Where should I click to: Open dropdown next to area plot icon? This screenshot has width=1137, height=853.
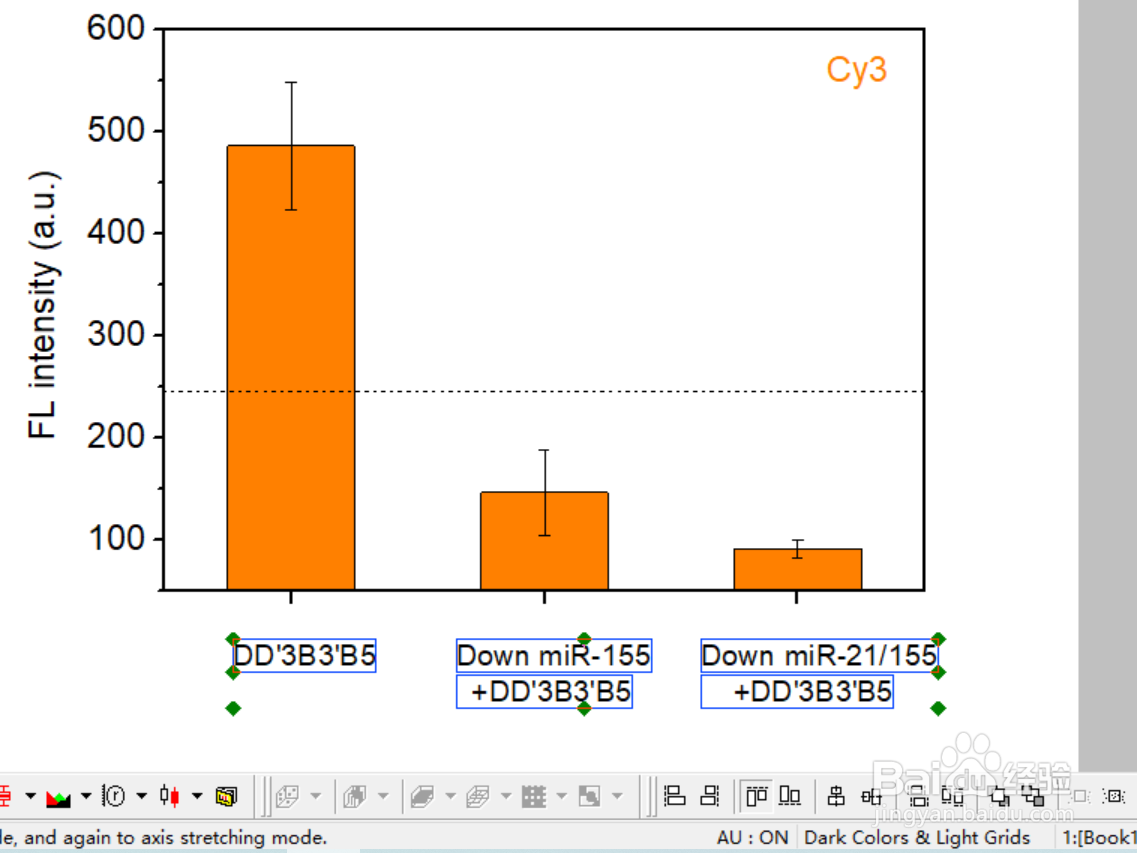tap(86, 796)
